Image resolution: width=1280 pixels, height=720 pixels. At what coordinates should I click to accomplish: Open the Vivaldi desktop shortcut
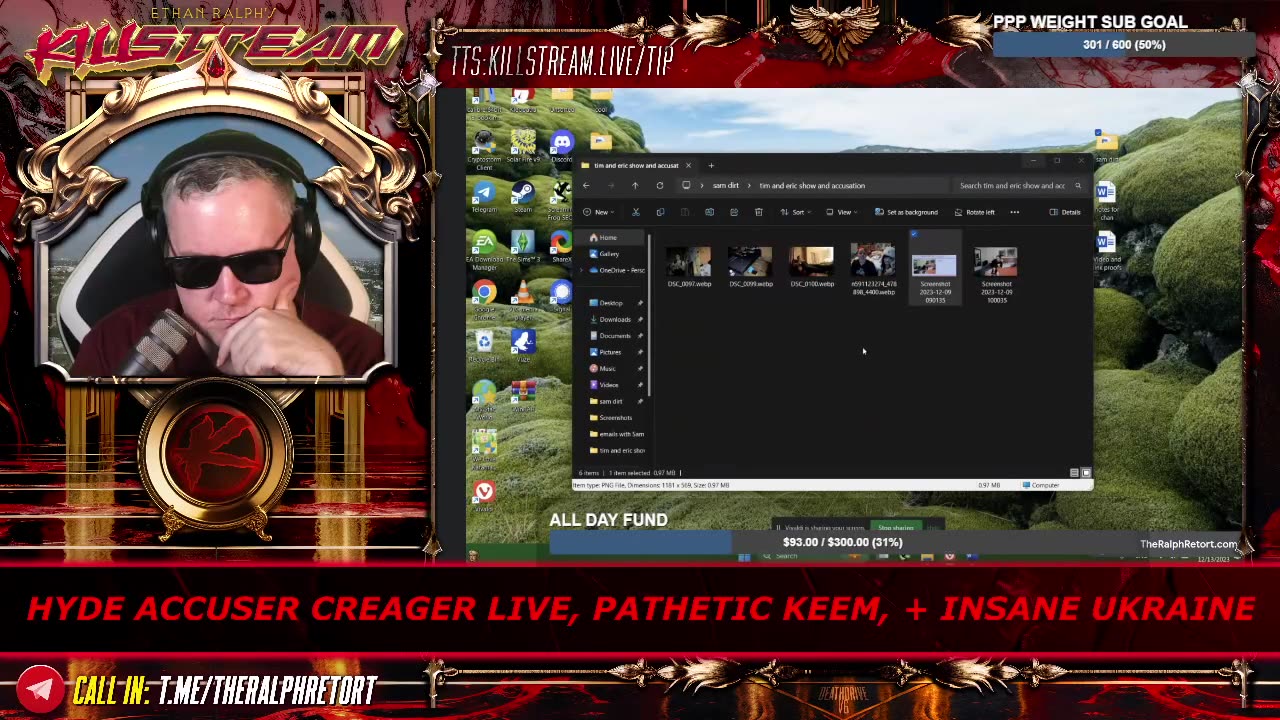pyautogui.click(x=484, y=494)
